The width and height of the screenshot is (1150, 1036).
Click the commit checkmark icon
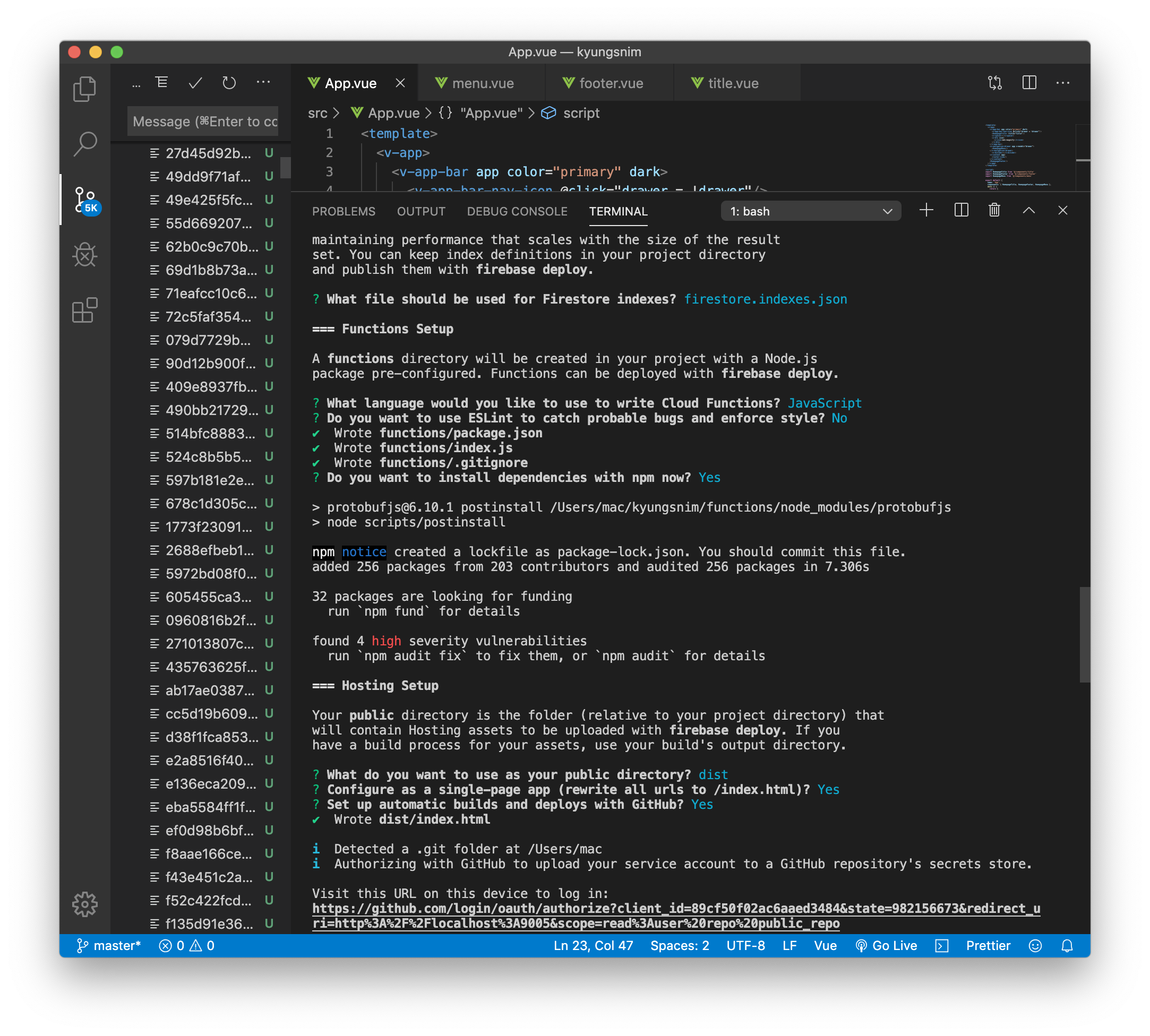pos(195,83)
